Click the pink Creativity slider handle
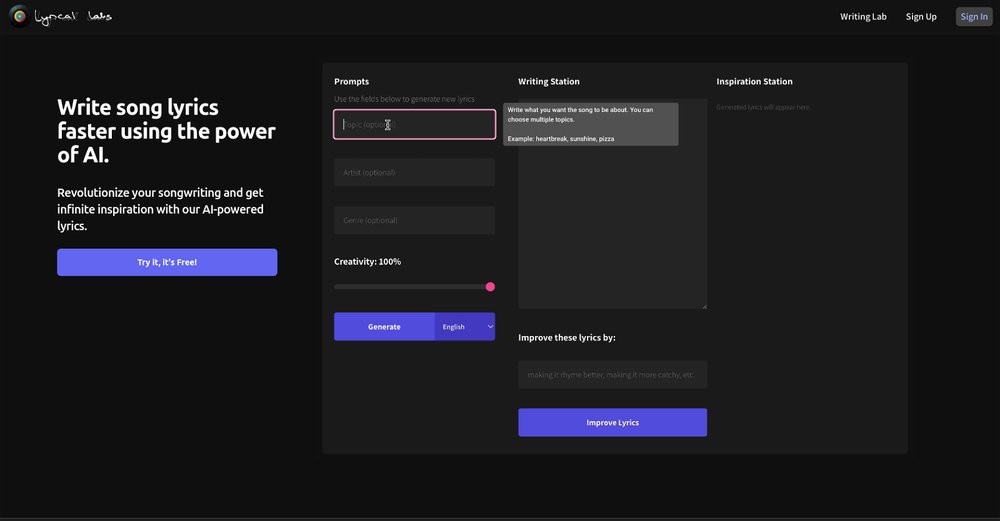The image size is (1000, 521). pos(490,287)
